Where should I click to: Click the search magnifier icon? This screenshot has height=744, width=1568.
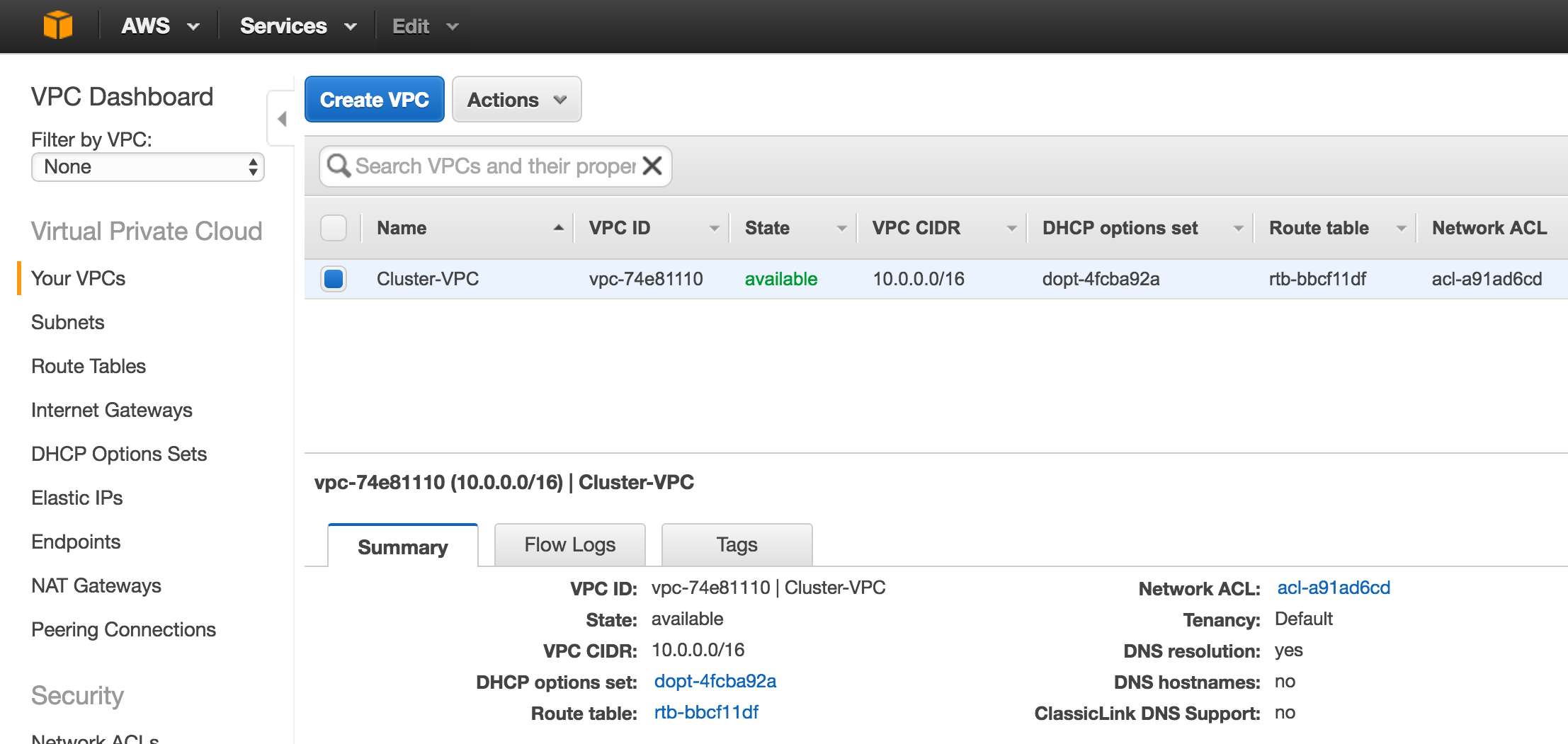point(339,166)
